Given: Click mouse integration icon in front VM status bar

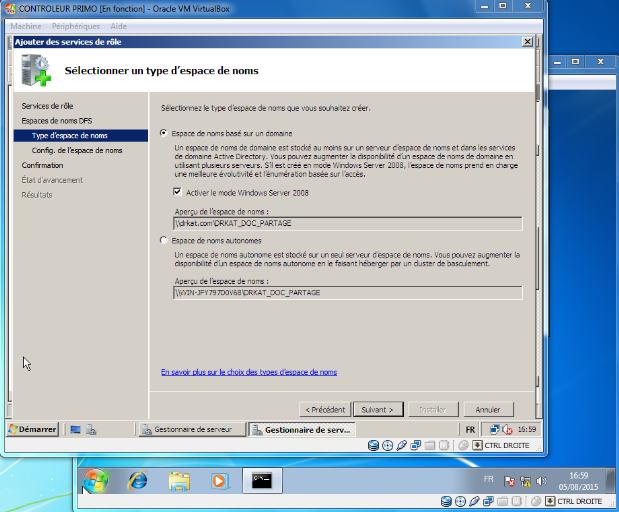Looking at the screenshot, I should (x=463, y=446).
